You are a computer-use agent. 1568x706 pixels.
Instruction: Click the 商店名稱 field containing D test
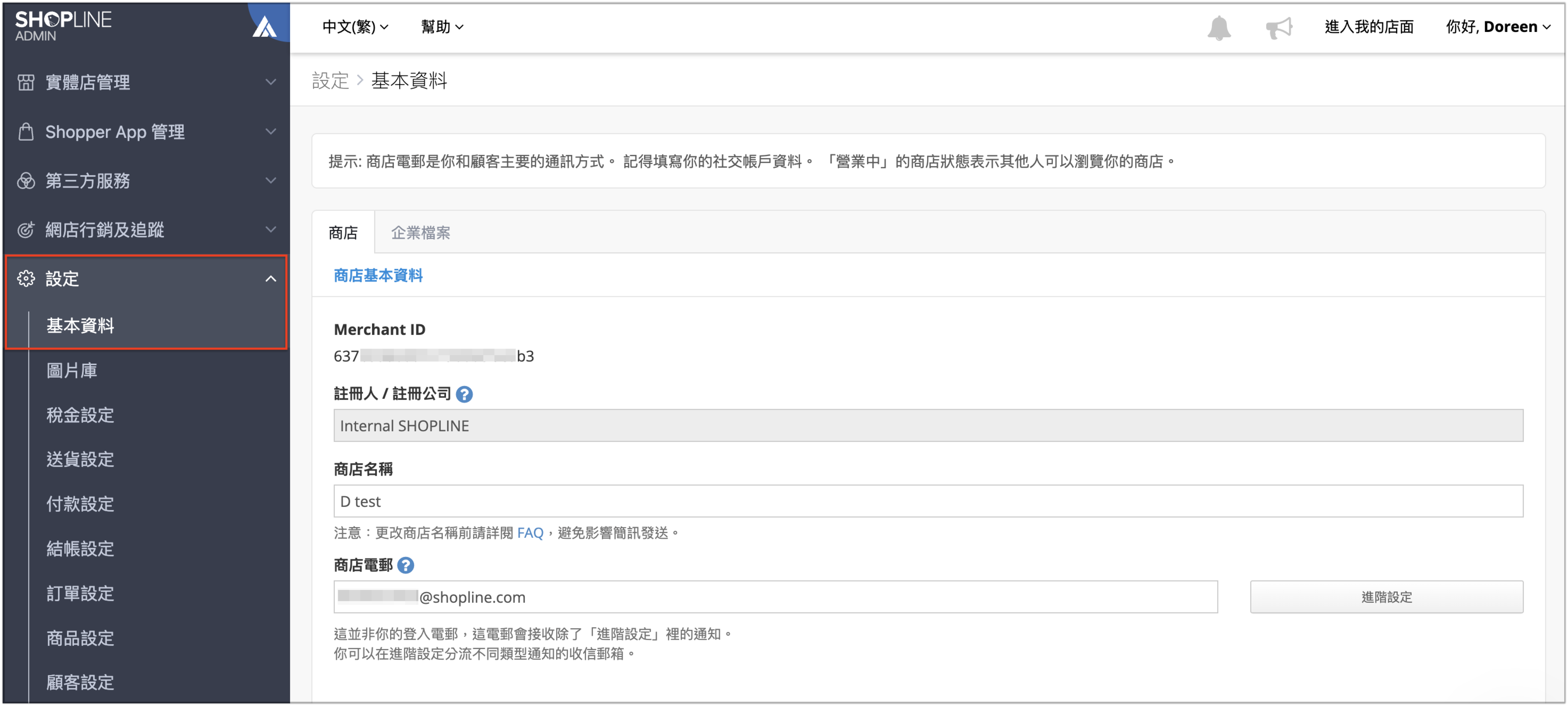pyautogui.click(x=928, y=501)
